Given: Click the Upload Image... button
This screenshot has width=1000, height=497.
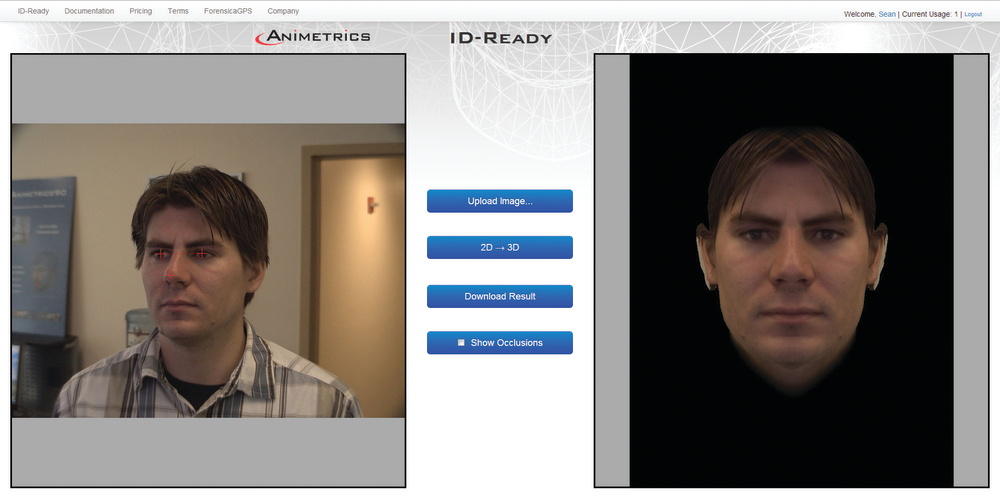Looking at the screenshot, I should 500,201.
